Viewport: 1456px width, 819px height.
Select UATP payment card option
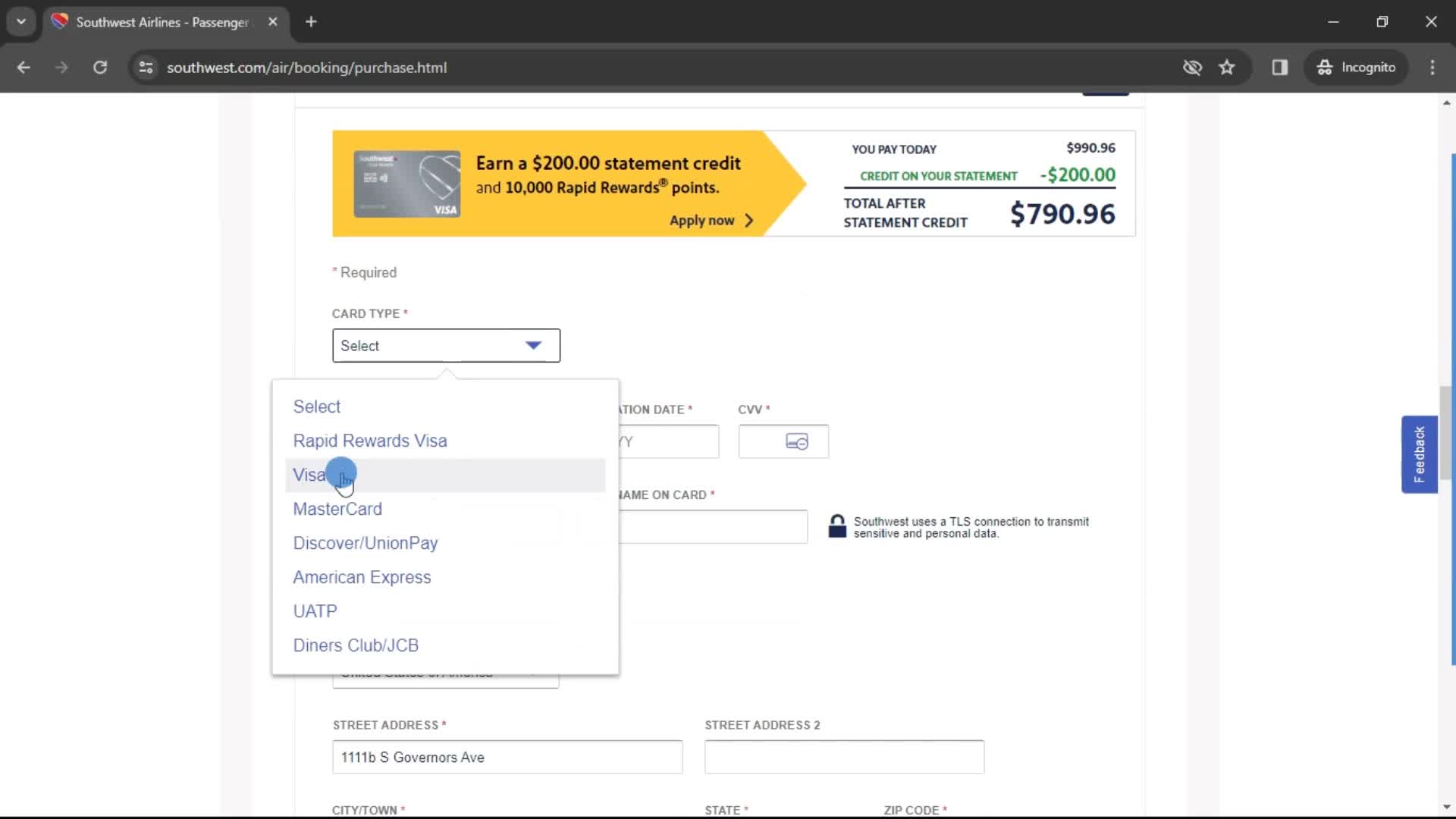[x=315, y=610]
